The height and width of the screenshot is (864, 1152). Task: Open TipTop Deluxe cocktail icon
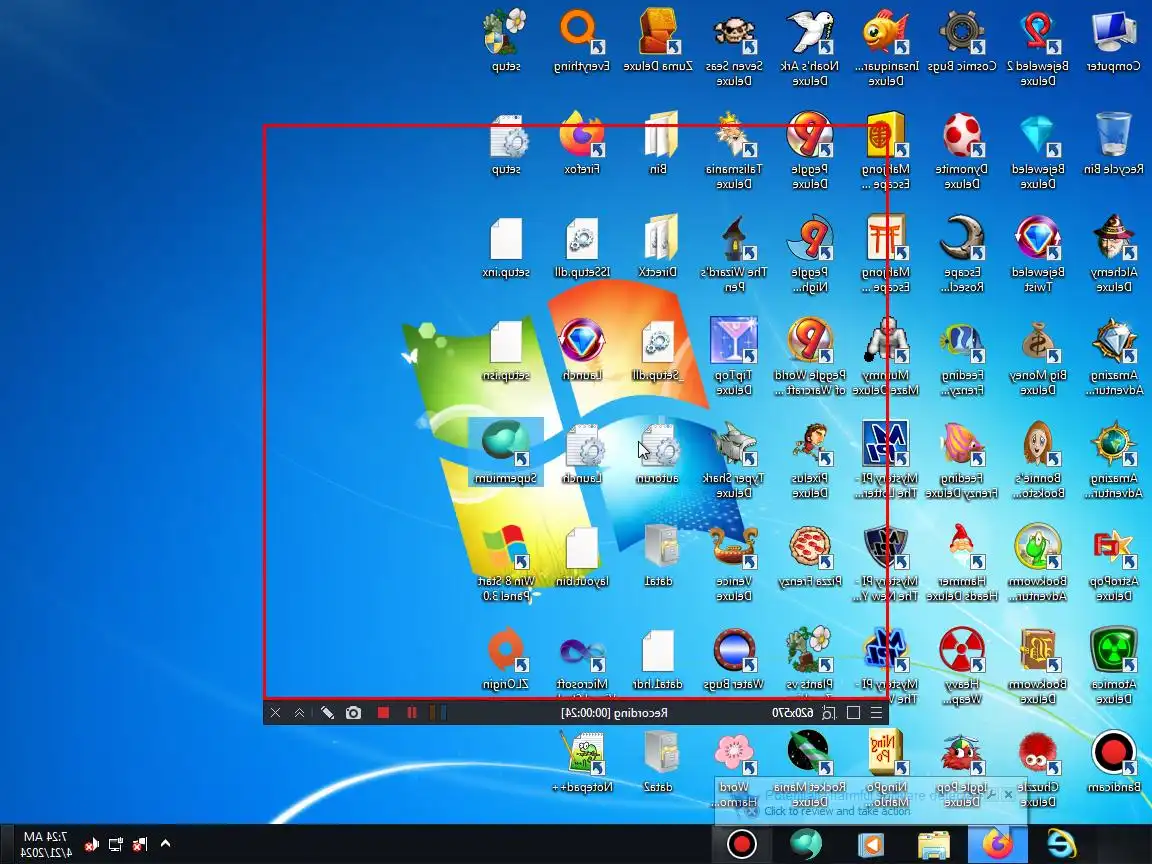(x=734, y=358)
